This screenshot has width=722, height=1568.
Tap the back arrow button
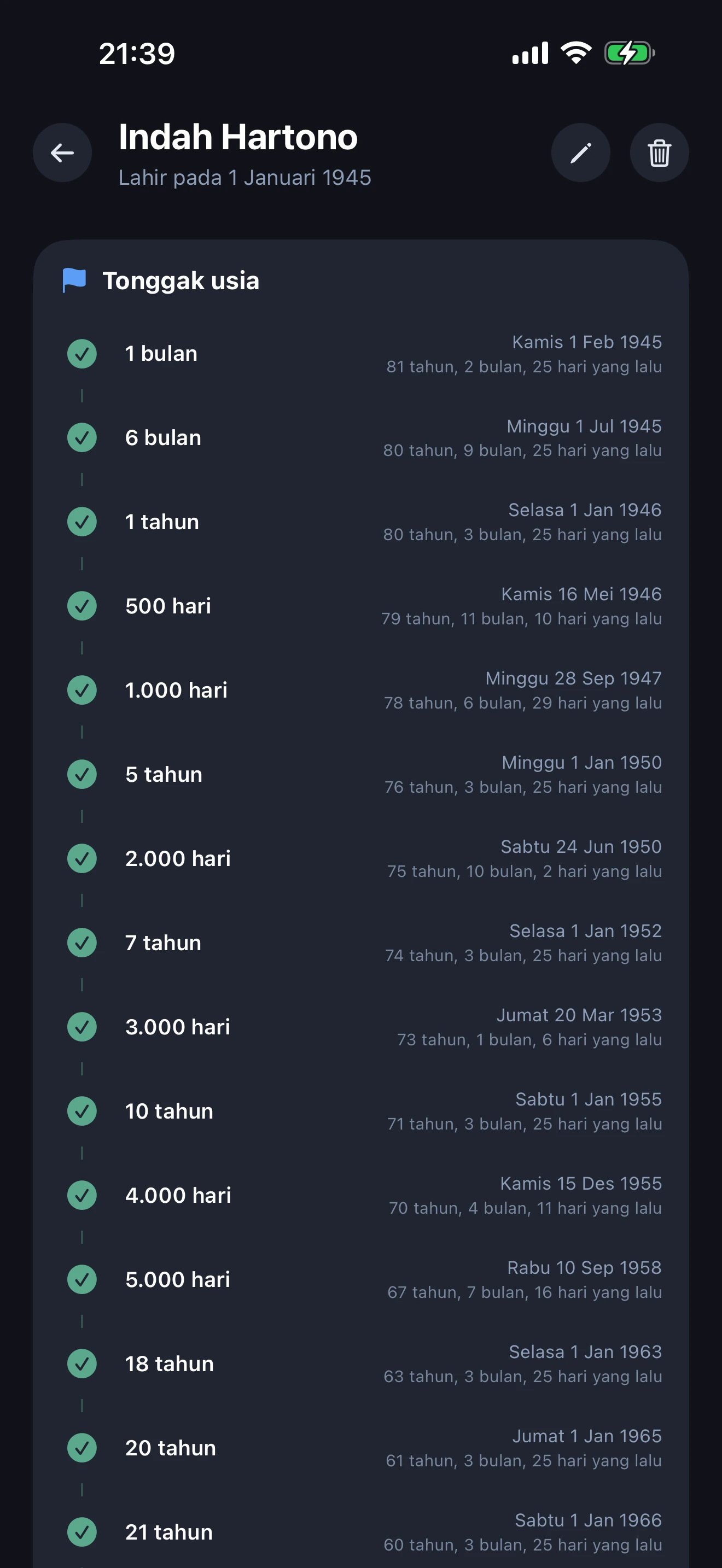[x=62, y=153]
